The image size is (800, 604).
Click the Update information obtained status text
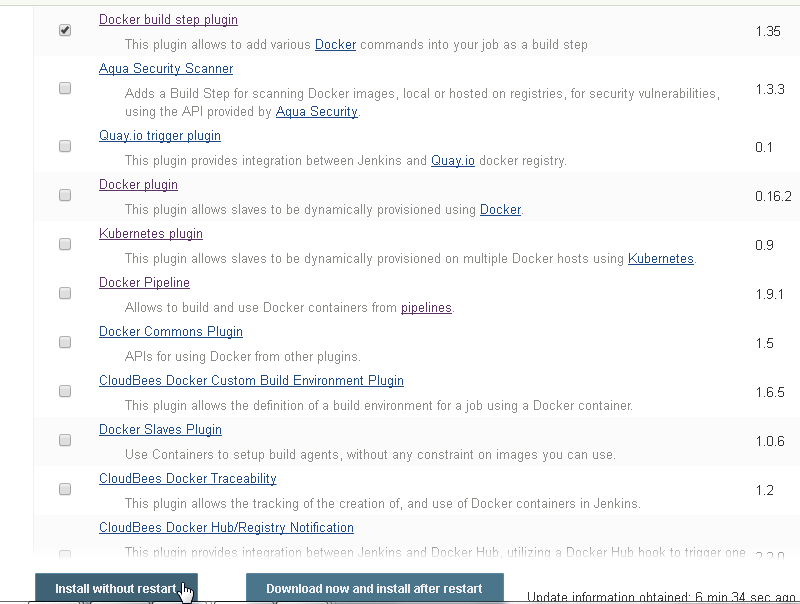tap(661, 597)
